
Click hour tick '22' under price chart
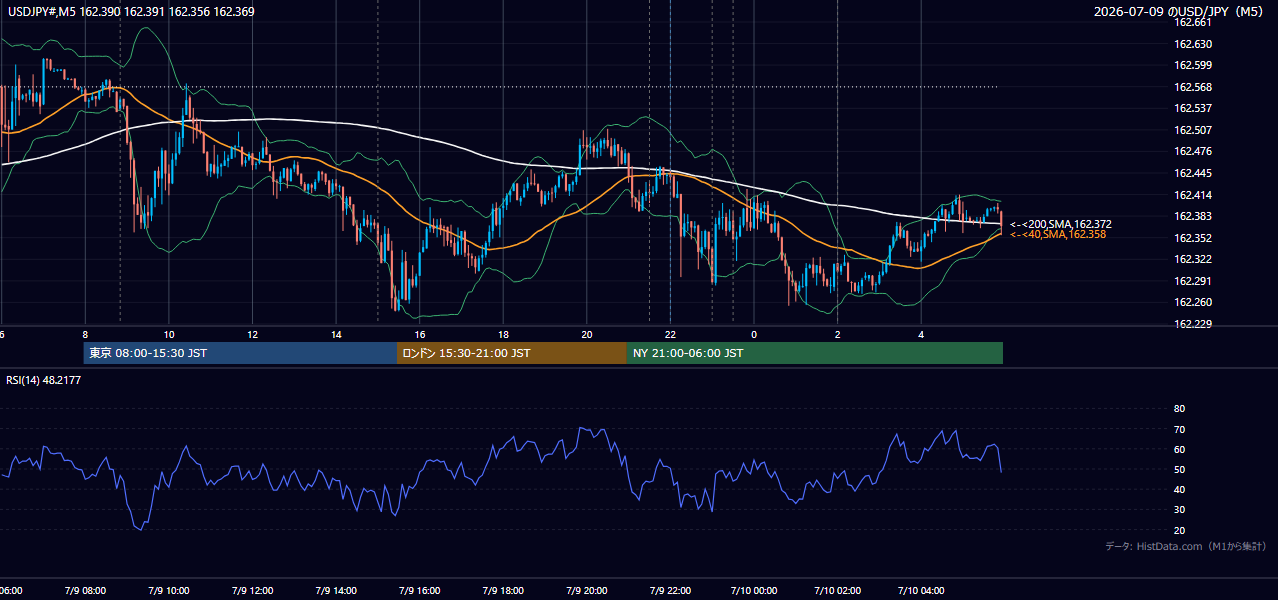pos(670,335)
